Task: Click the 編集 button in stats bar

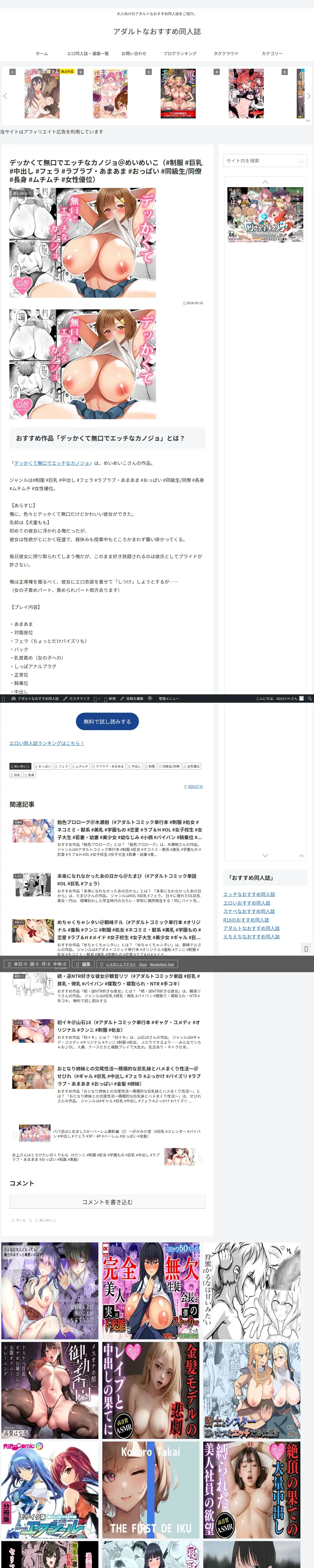Action: [x=83, y=964]
